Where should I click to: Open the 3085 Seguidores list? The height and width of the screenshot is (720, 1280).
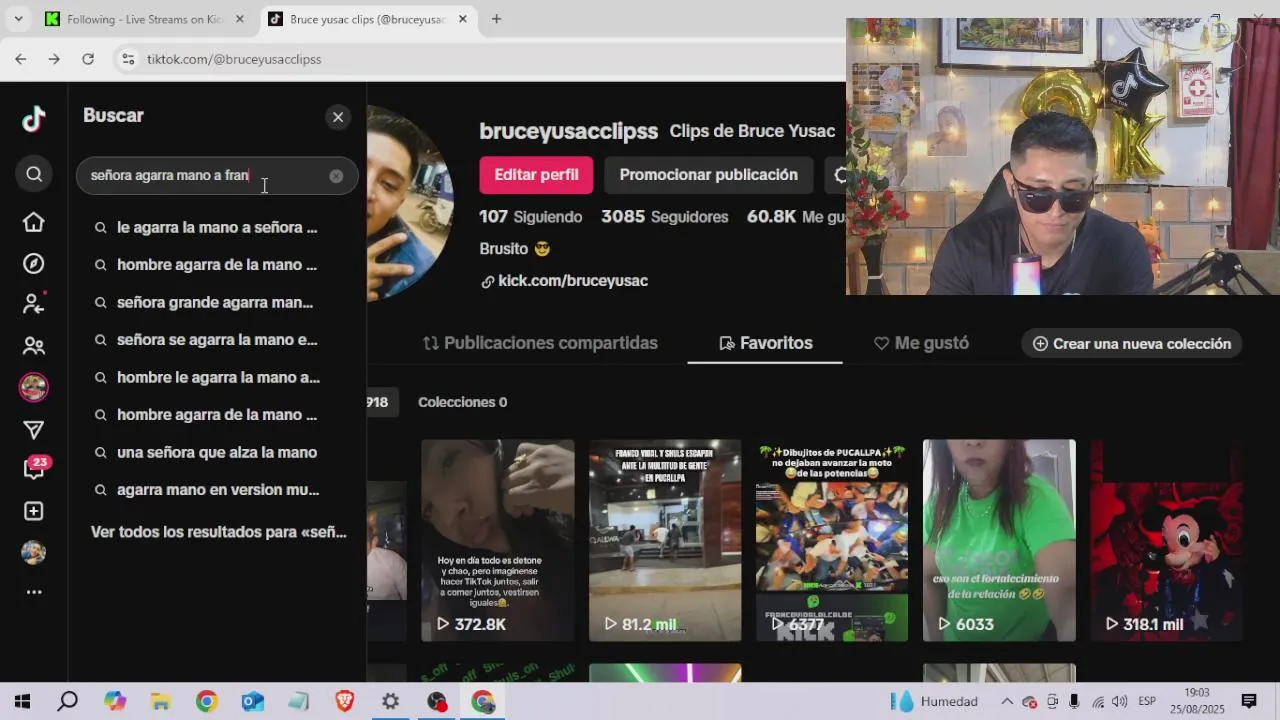point(665,217)
